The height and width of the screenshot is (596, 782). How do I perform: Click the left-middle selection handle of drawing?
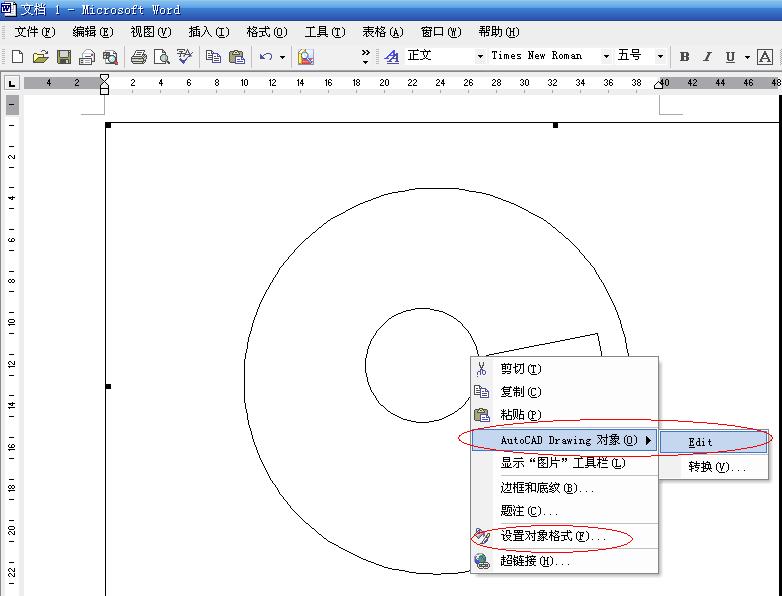[x=108, y=386]
